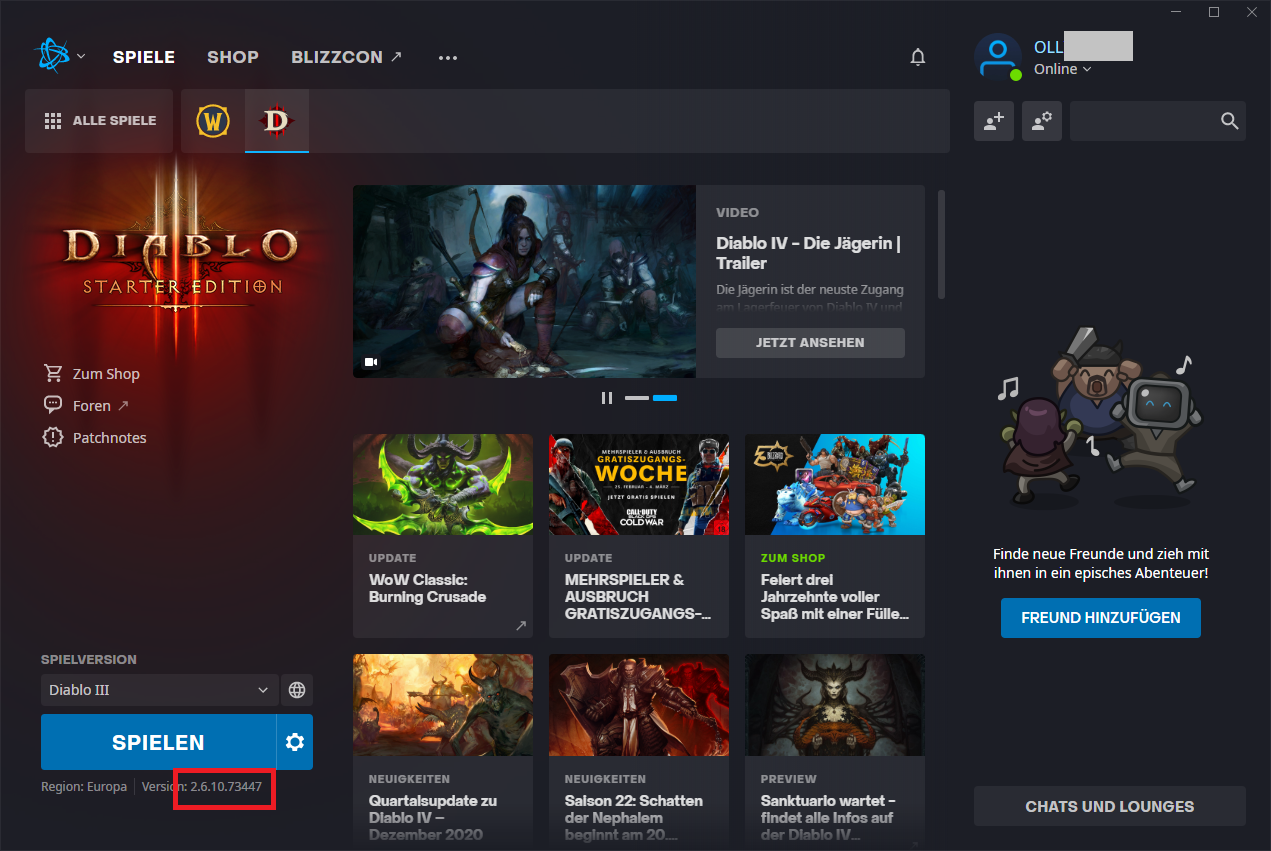
Task: Click Freund Hinzufügen button
Action: (1101, 618)
